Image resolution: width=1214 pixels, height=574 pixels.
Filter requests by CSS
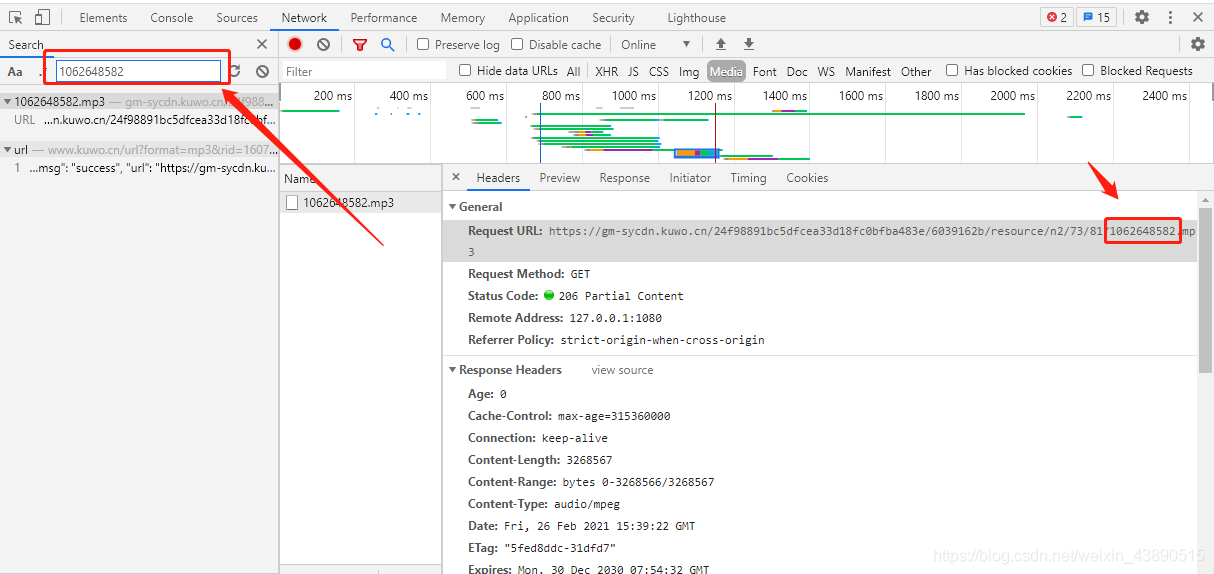coord(659,71)
